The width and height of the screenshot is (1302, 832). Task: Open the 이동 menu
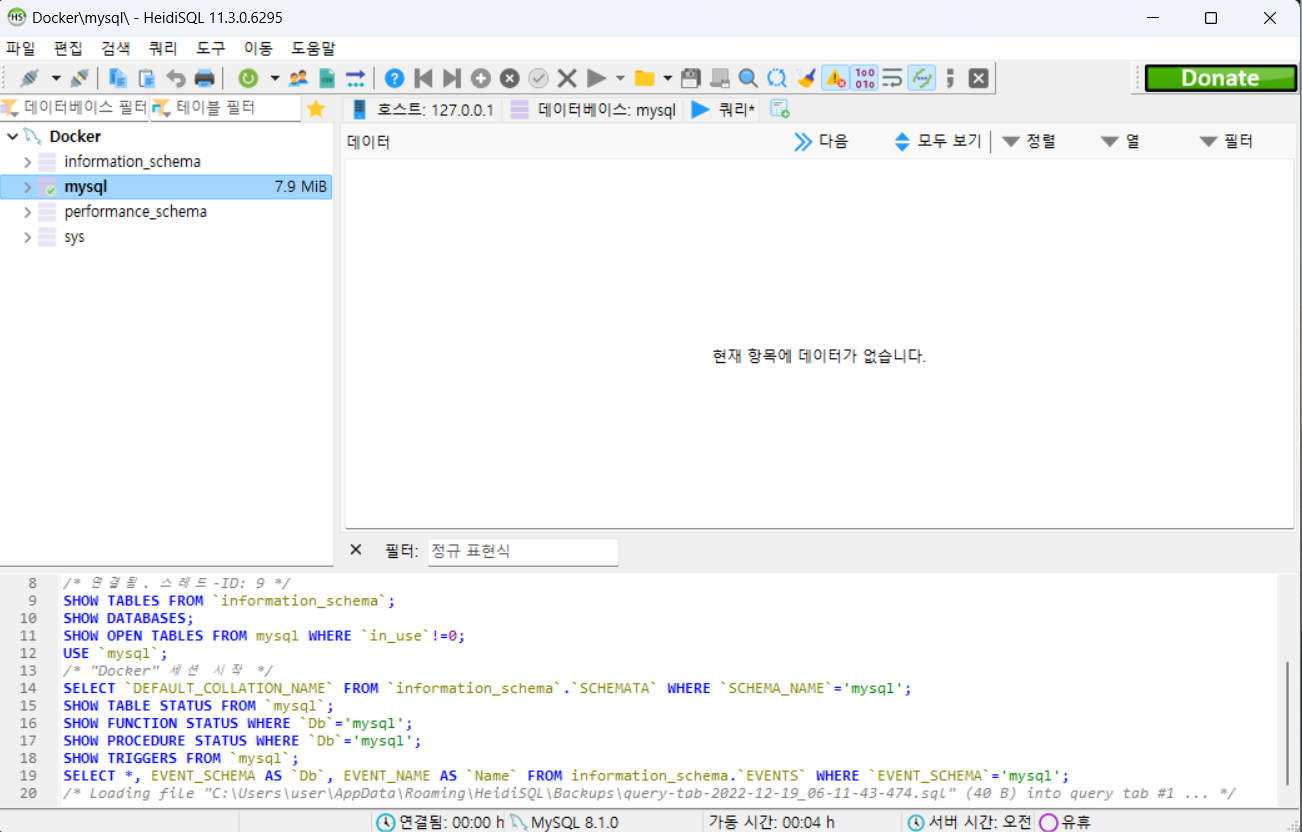coord(258,48)
